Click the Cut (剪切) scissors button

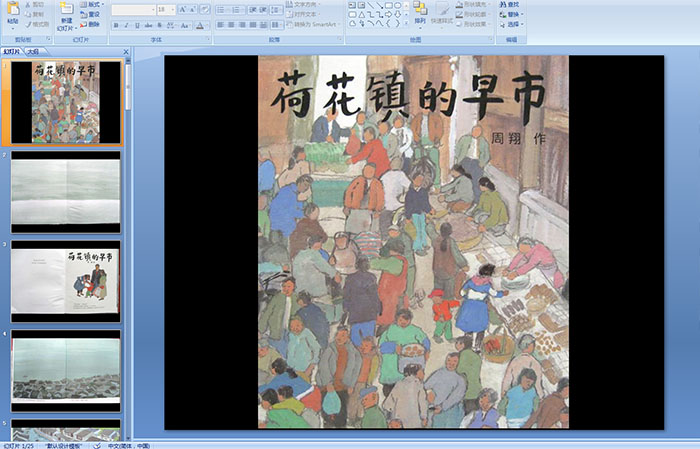pyautogui.click(x=34, y=4)
